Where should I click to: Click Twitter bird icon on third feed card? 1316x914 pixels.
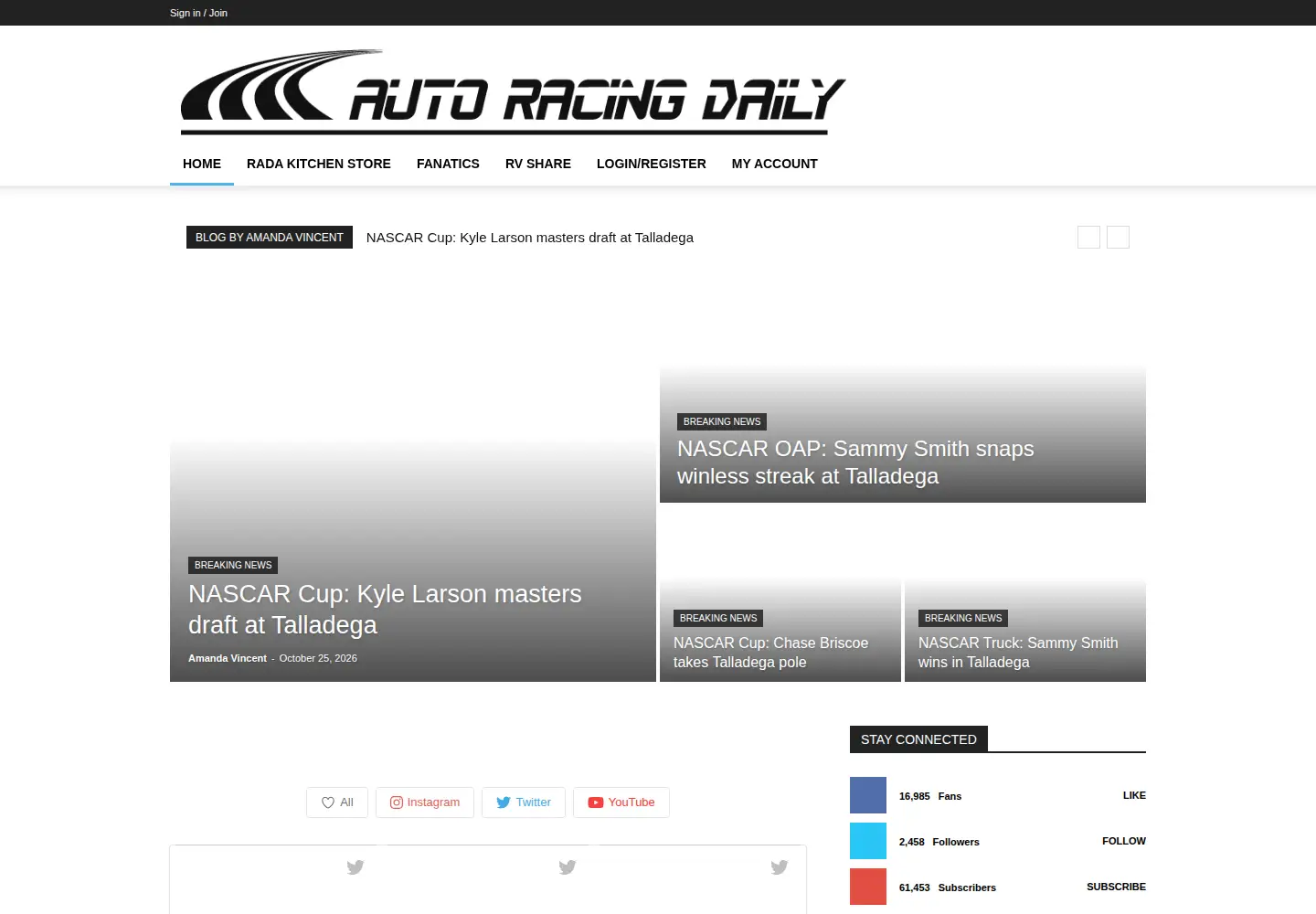[780, 866]
